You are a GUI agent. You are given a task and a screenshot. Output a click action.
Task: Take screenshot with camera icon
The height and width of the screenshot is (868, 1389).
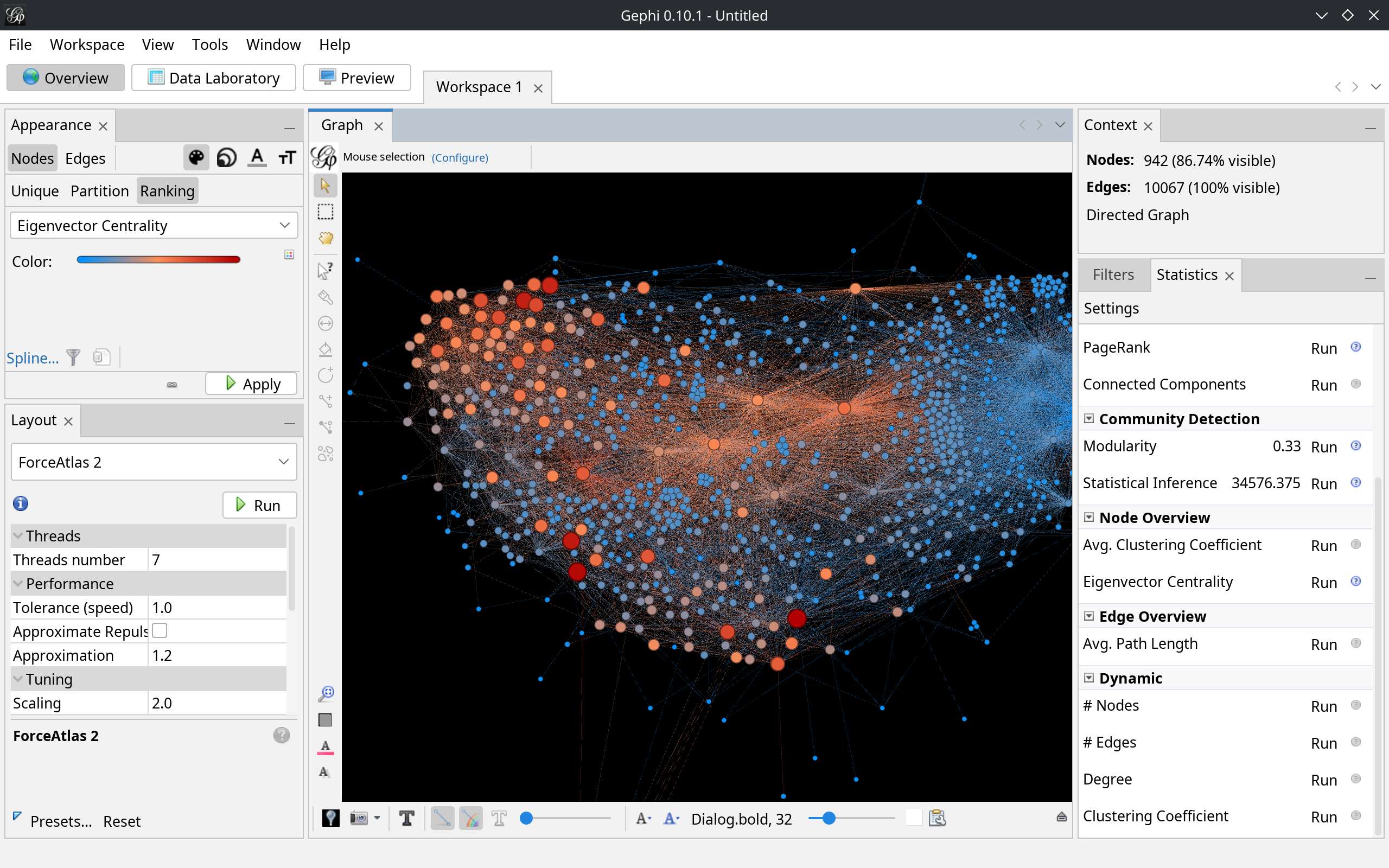pyautogui.click(x=359, y=818)
